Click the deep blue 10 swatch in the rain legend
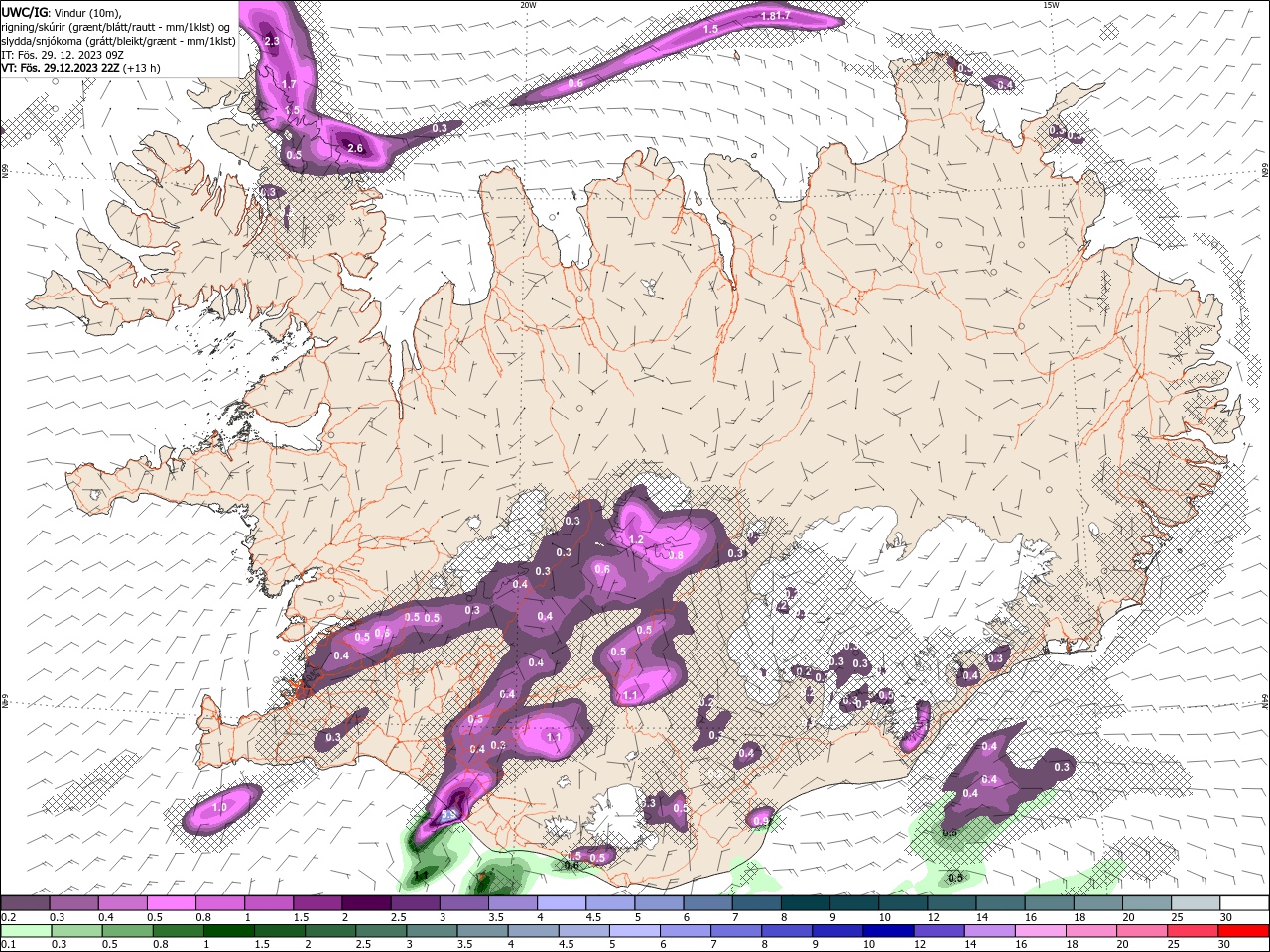Screen dimensions: 1270x952 tap(887, 931)
